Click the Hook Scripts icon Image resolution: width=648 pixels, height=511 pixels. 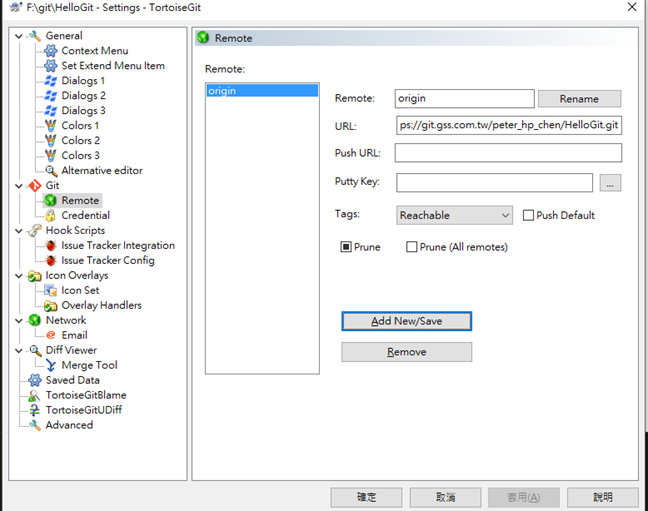35,230
